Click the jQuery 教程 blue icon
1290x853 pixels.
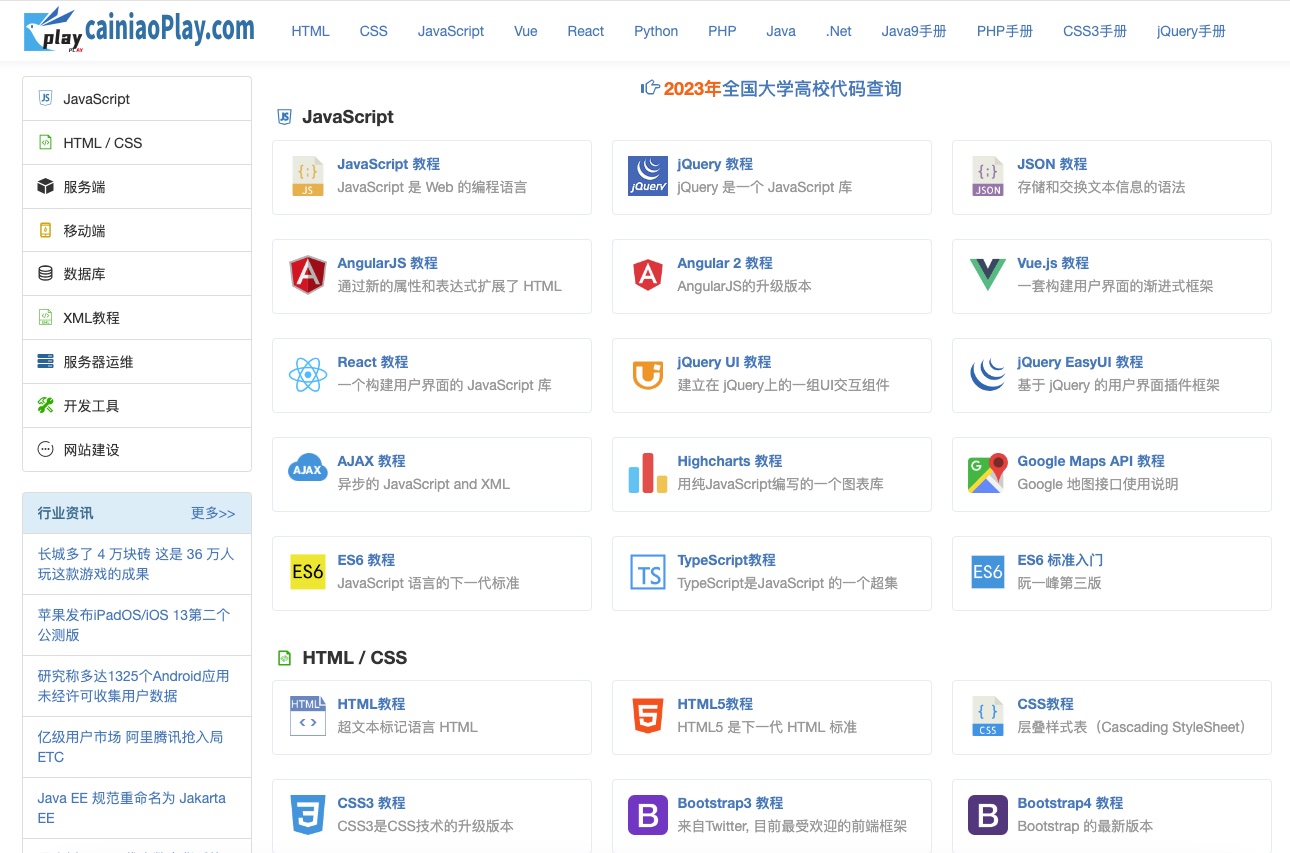(x=648, y=176)
